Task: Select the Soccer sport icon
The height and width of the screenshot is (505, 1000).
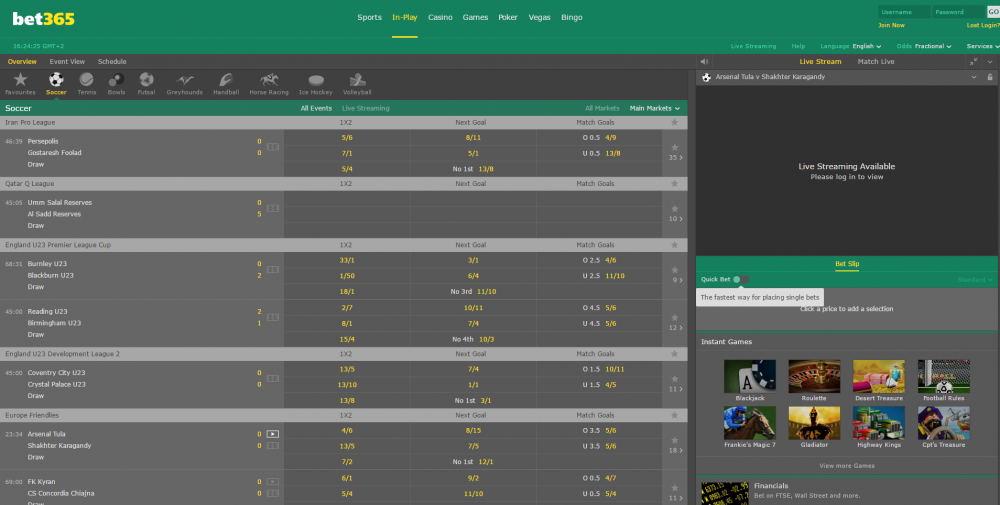Action: pos(56,80)
